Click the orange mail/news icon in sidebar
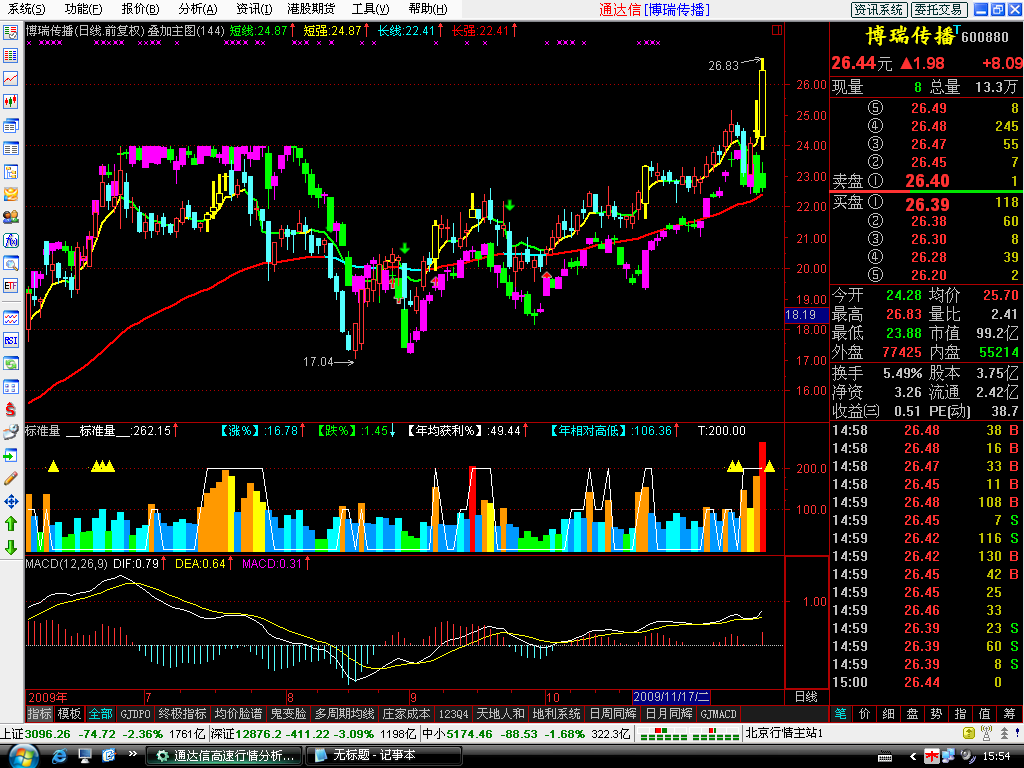 pyautogui.click(x=10, y=194)
